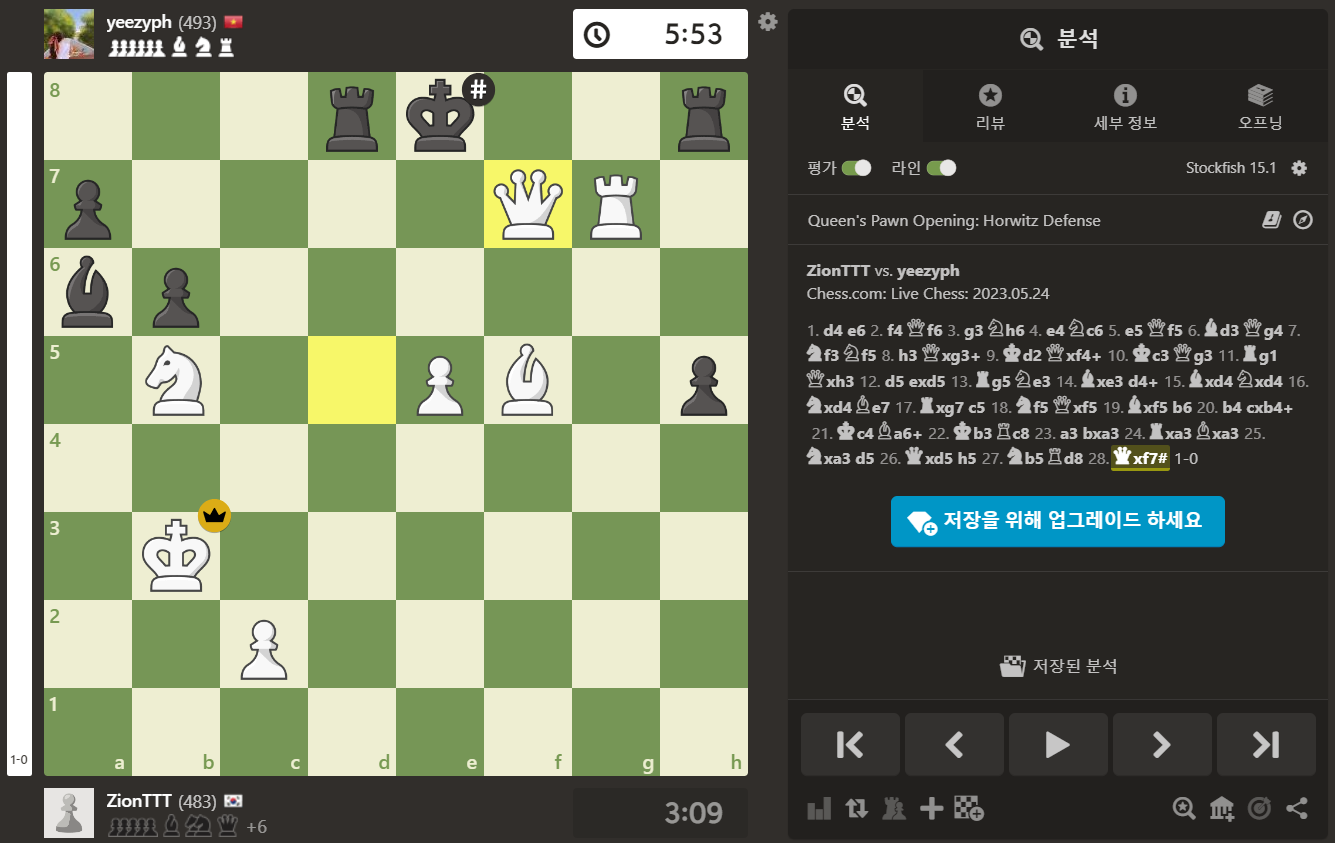Screen dimensions: 1335x843
Task: Open board settings gear beside the clock
Action: tap(768, 21)
